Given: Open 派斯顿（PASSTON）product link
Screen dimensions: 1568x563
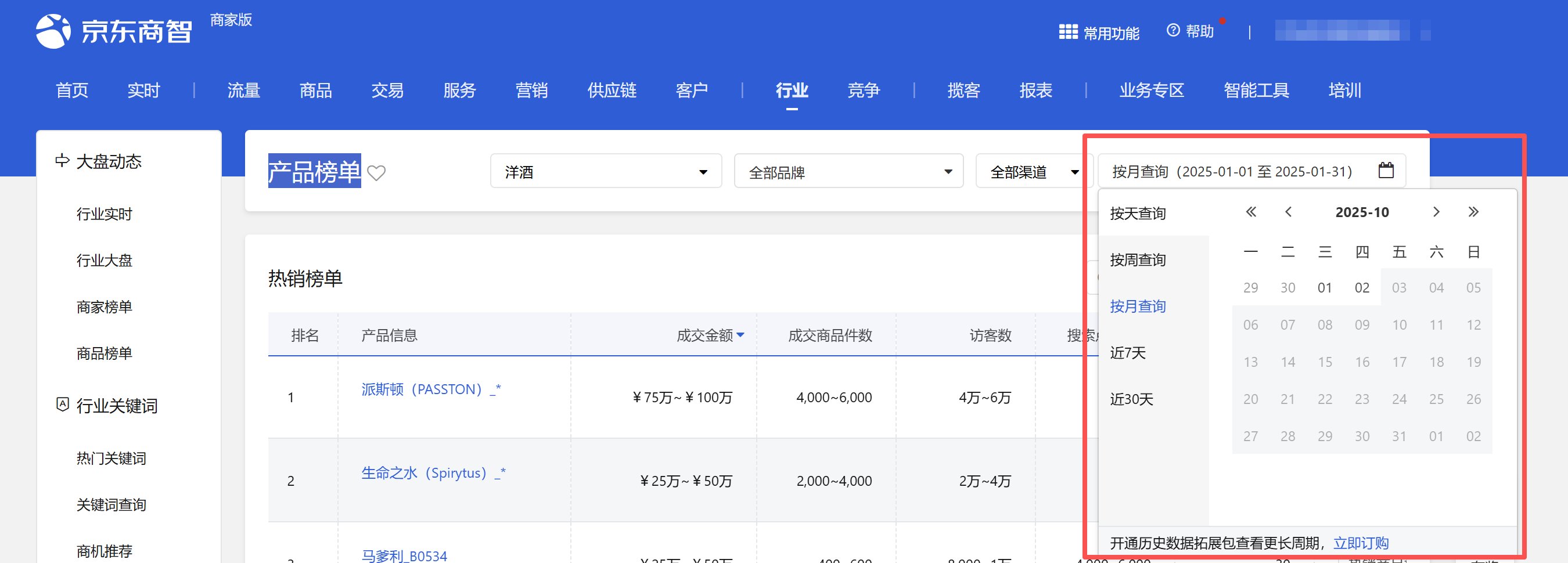Looking at the screenshot, I should pyautogui.click(x=431, y=389).
